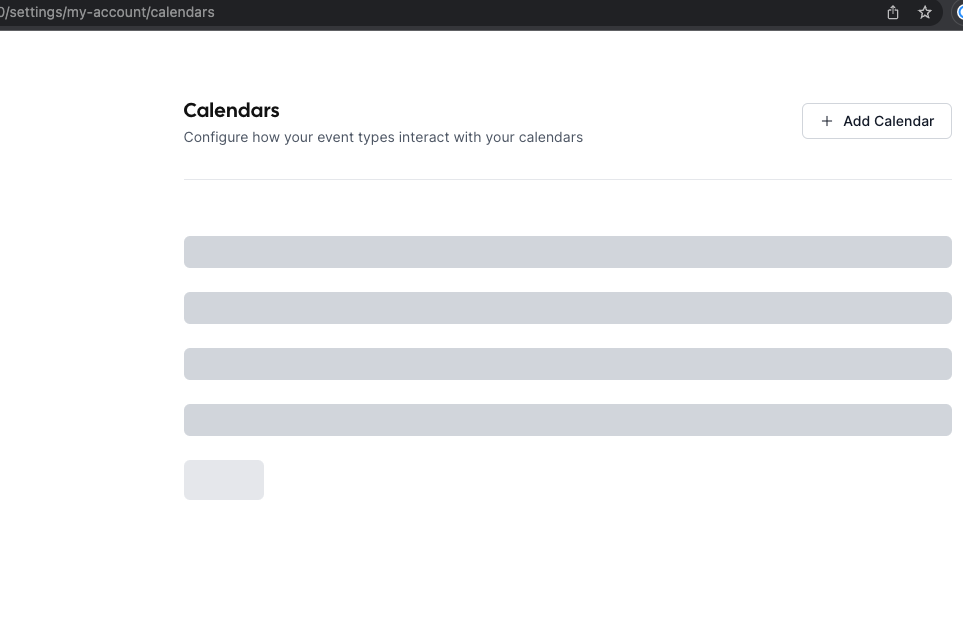Click the small skeleton button placeholder at bottom

(x=223, y=480)
